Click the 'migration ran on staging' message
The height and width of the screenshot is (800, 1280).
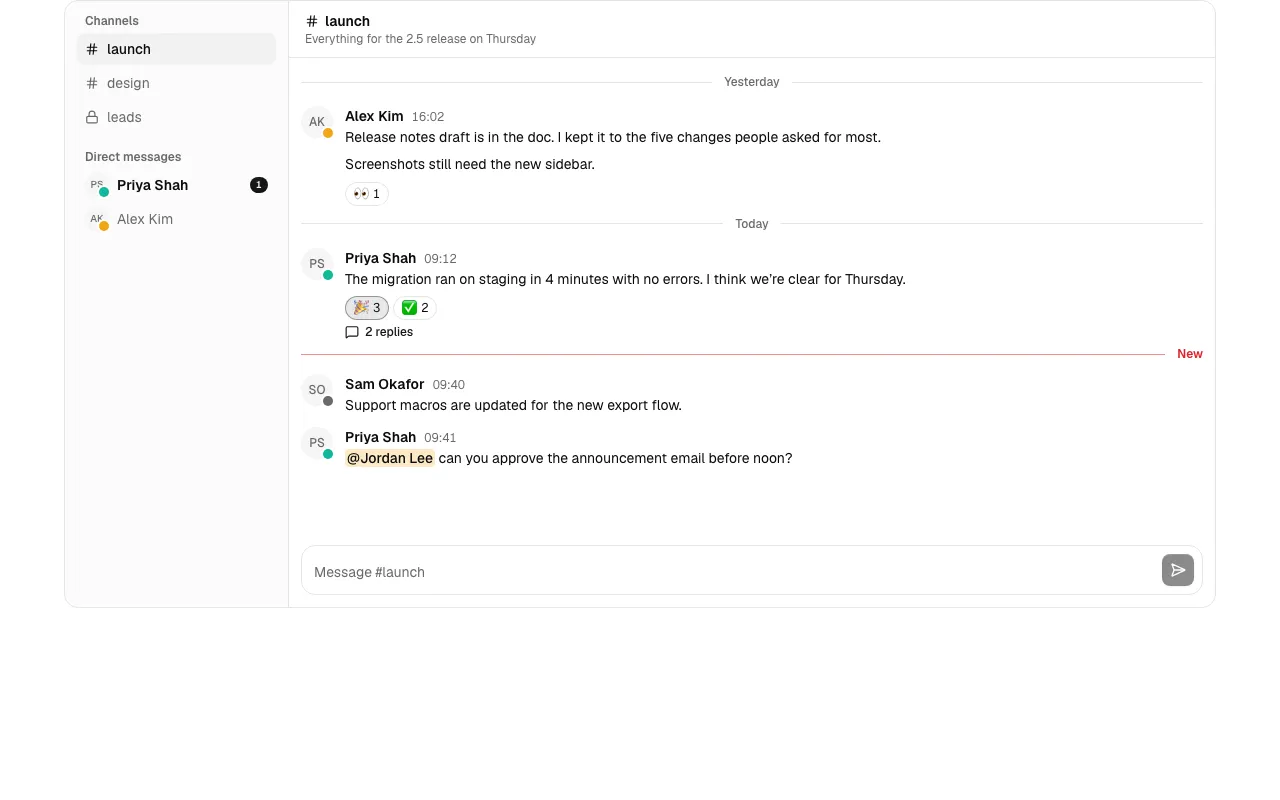point(625,279)
